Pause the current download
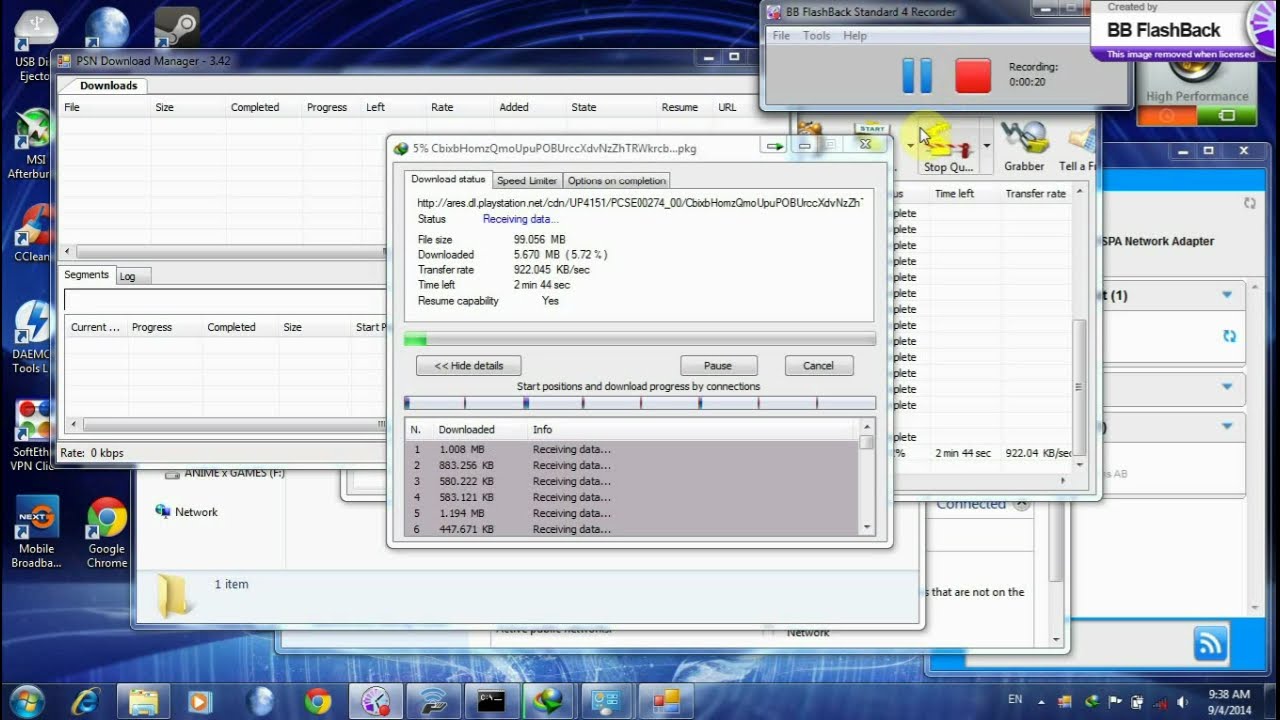The image size is (1280, 720). click(718, 366)
